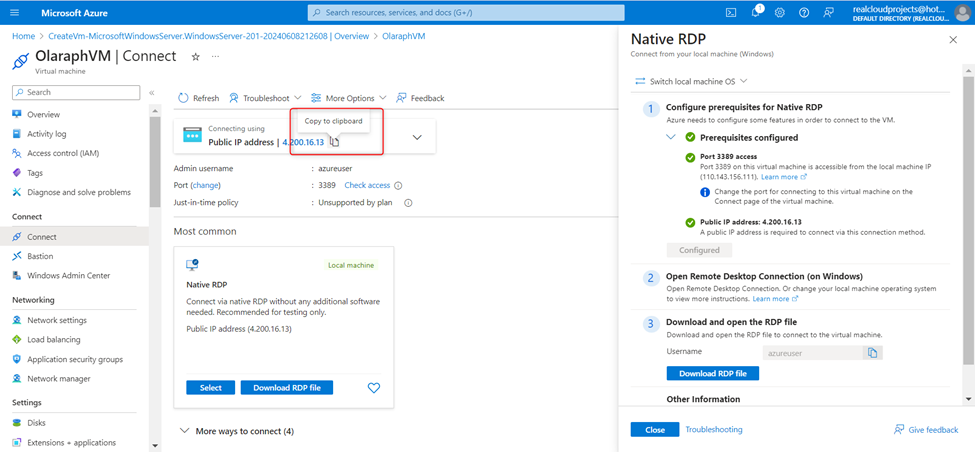Toggle the heart favorite on Native RDP card

[374, 388]
